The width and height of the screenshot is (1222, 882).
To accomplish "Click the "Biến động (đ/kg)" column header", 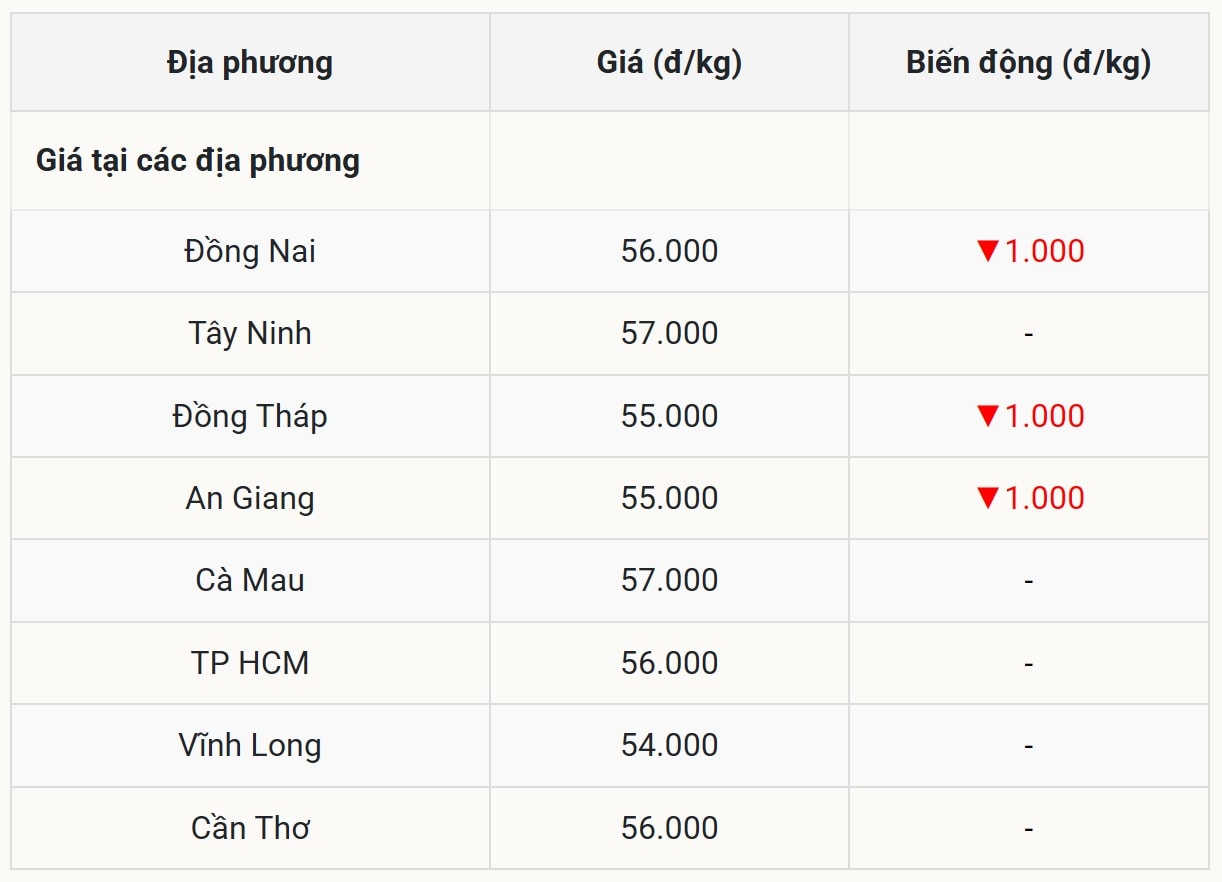I will pyautogui.click(x=1028, y=63).
